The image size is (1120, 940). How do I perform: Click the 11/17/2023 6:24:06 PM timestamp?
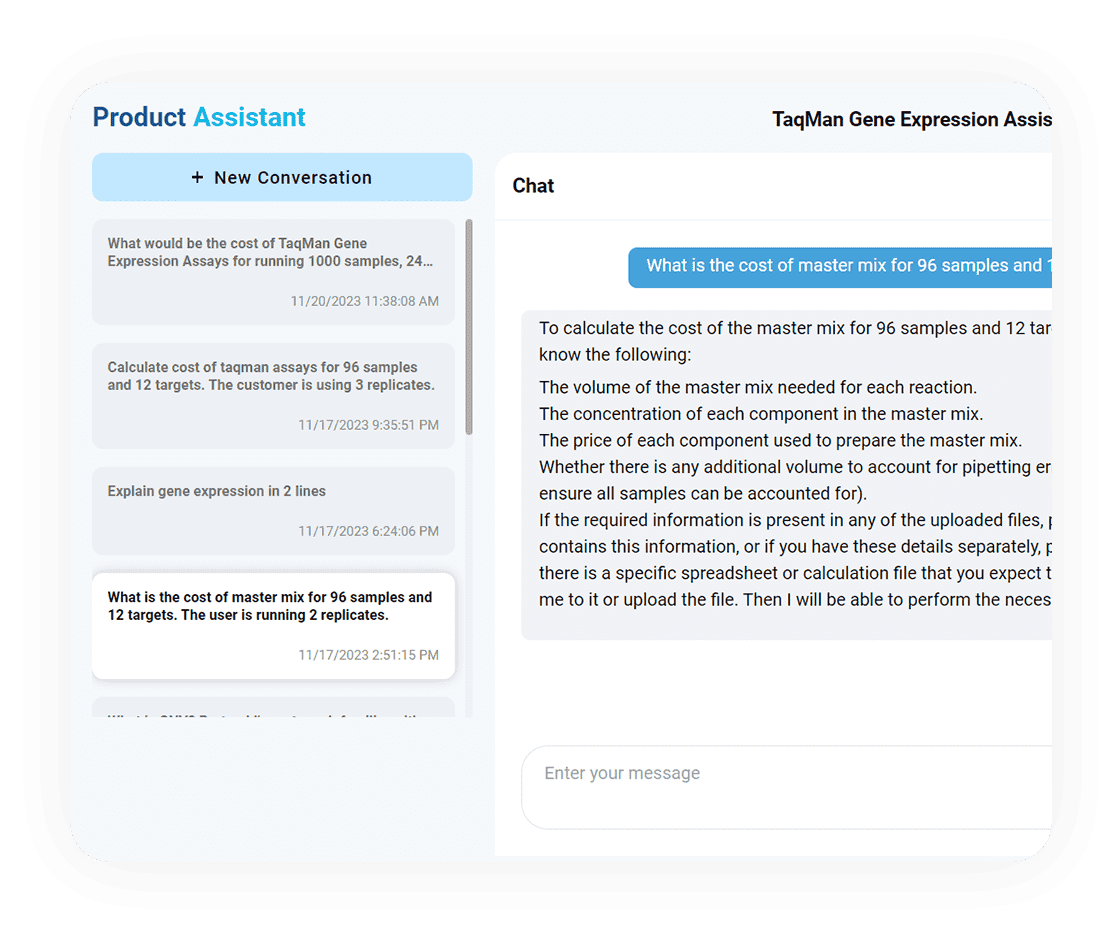coord(368,531)
